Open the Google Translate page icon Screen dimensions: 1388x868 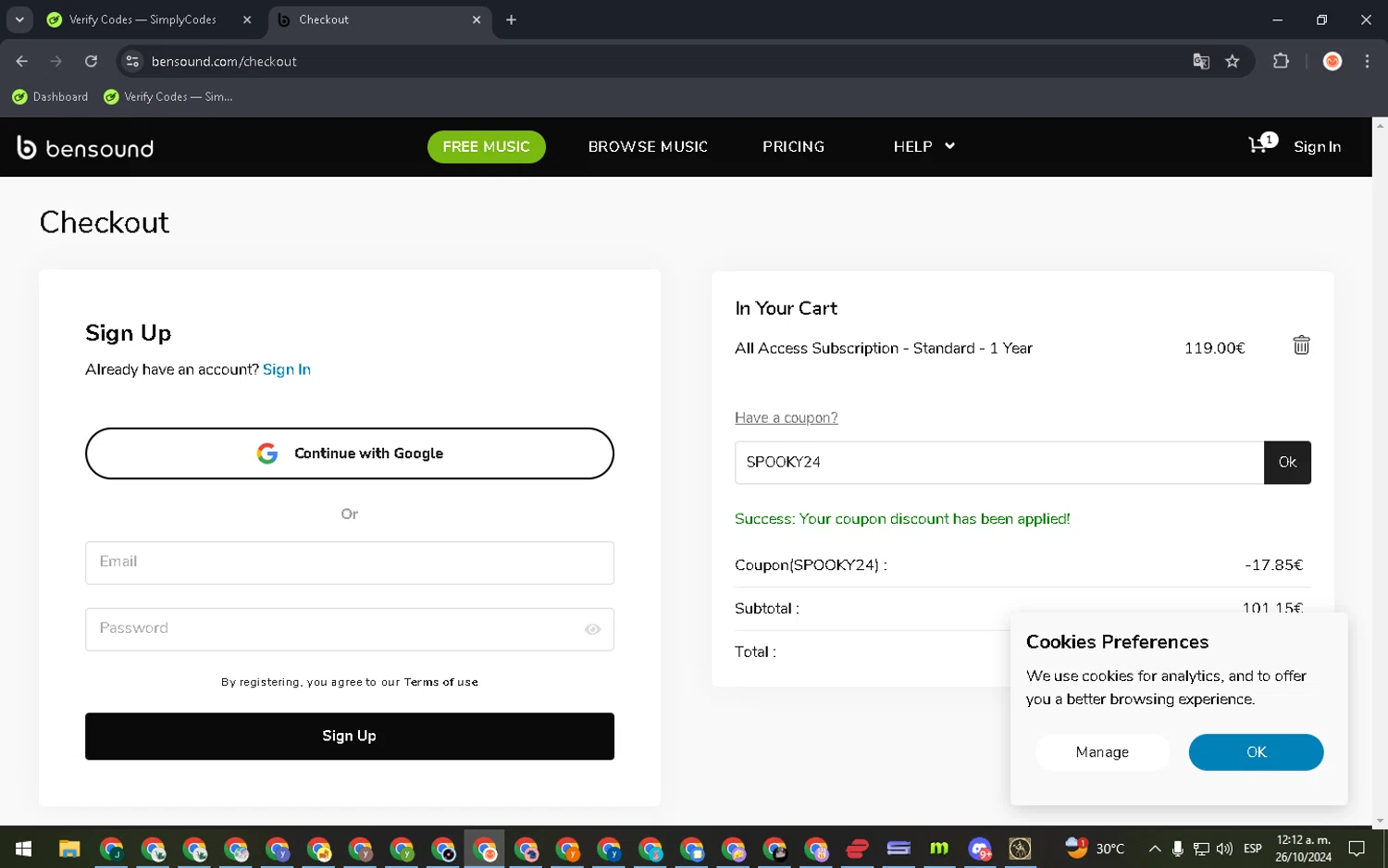[x=1201, y=61]
